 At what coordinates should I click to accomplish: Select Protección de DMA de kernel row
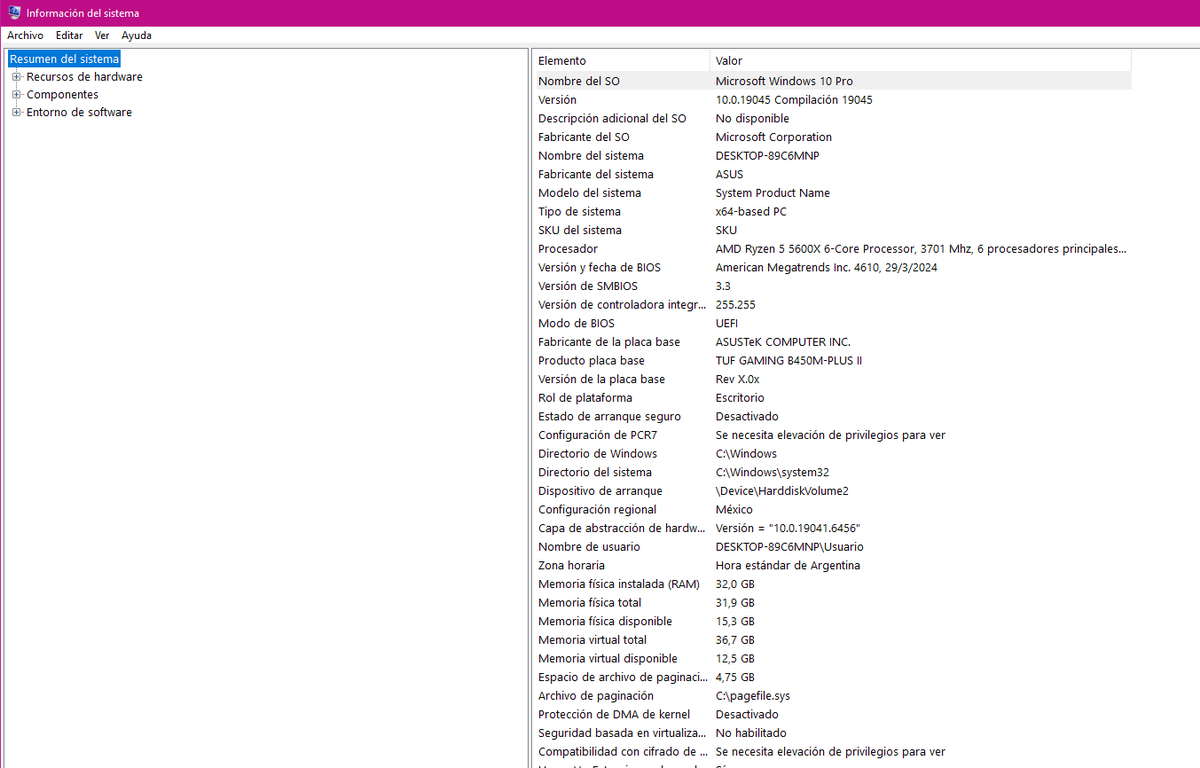coord(832,715)
